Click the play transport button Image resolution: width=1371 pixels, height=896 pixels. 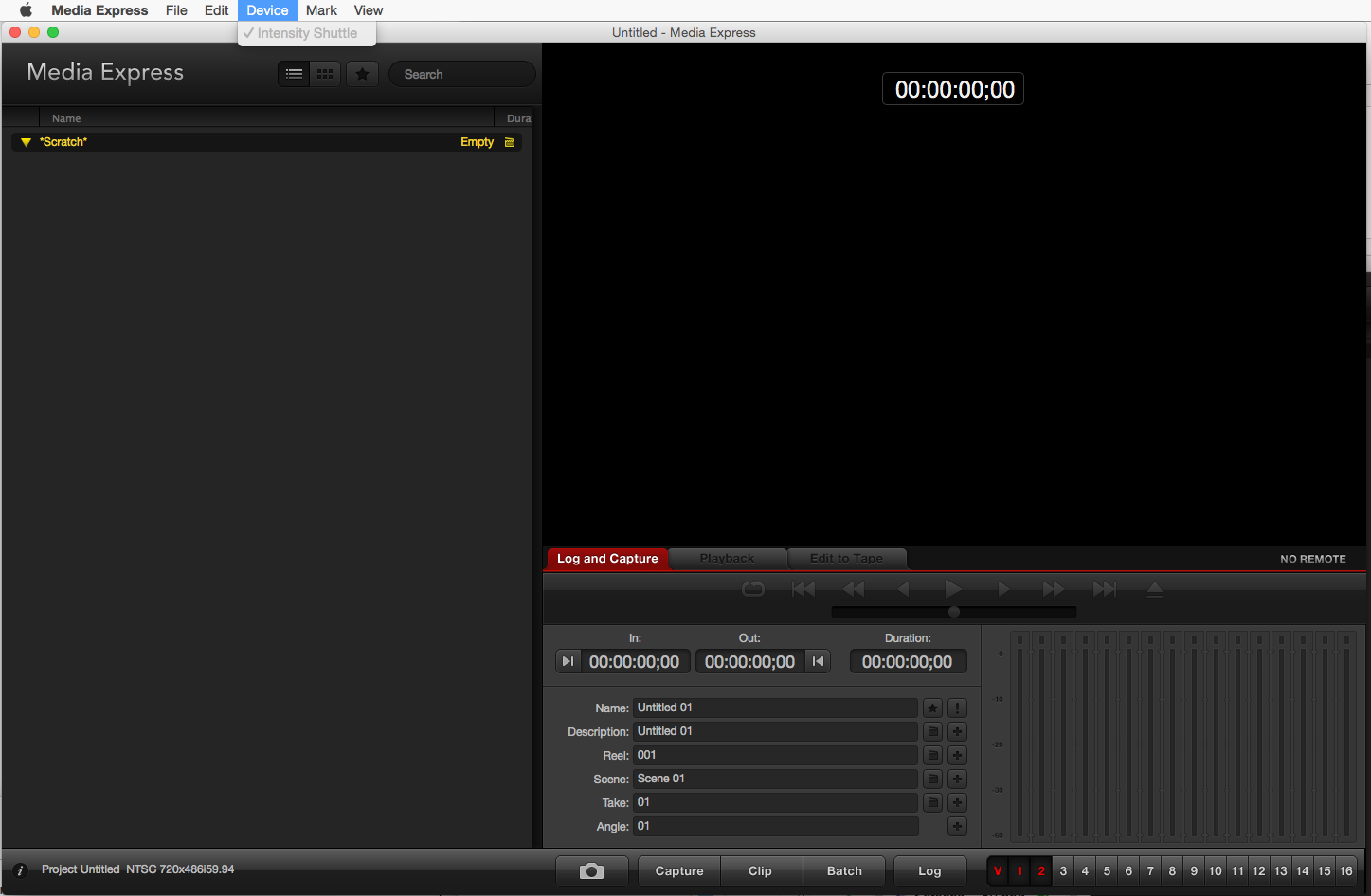953,589
